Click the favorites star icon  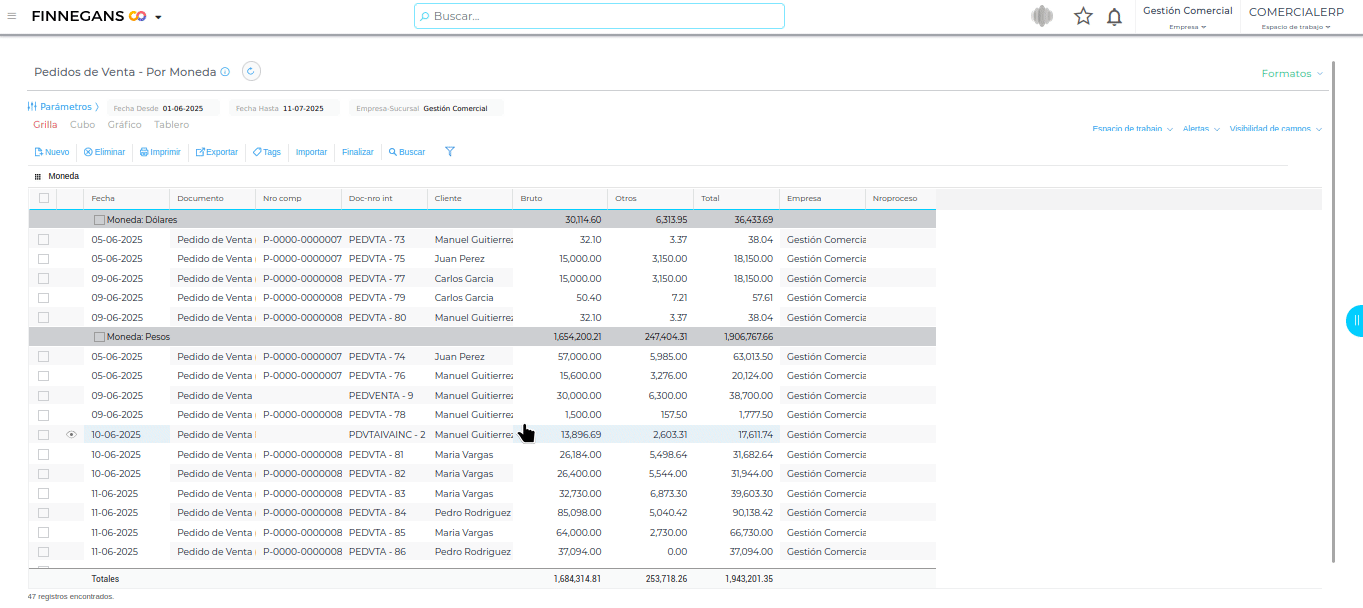point(1083,16)
